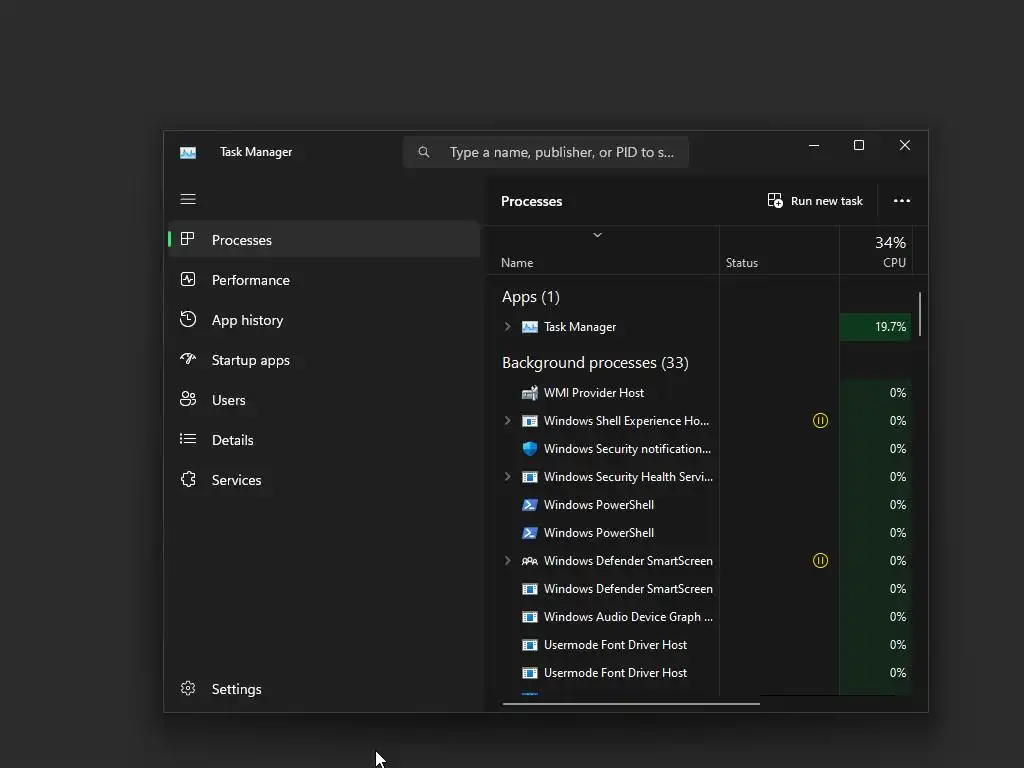Click the suspended icon for Windows Defender SmartScreen

click(x=820, y=560)
